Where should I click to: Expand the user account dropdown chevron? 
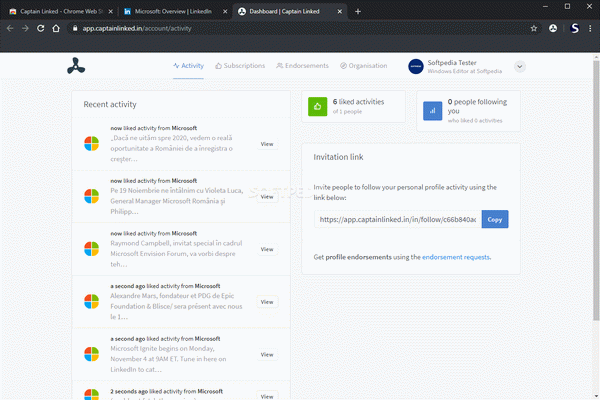coord(520,67)
